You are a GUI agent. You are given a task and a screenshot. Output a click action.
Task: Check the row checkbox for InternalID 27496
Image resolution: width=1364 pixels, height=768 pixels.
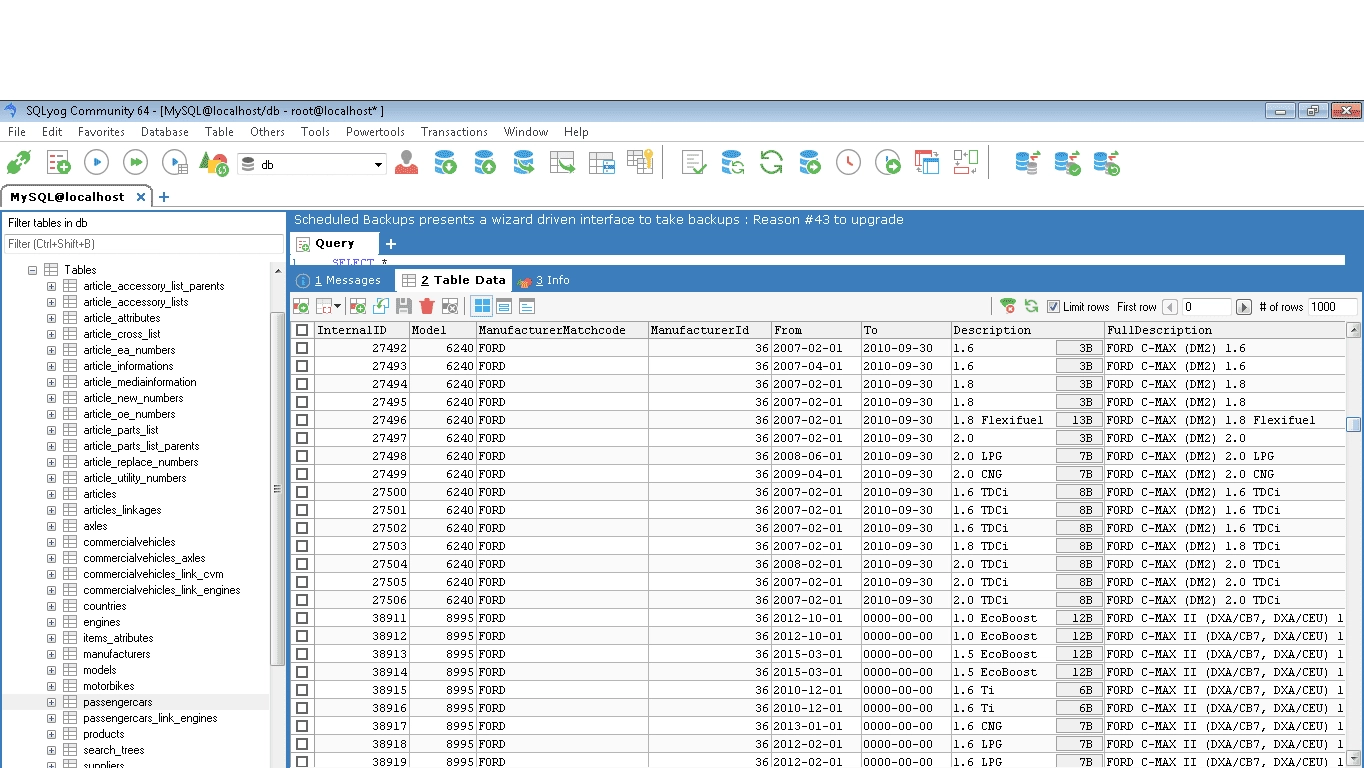(302, 420)
